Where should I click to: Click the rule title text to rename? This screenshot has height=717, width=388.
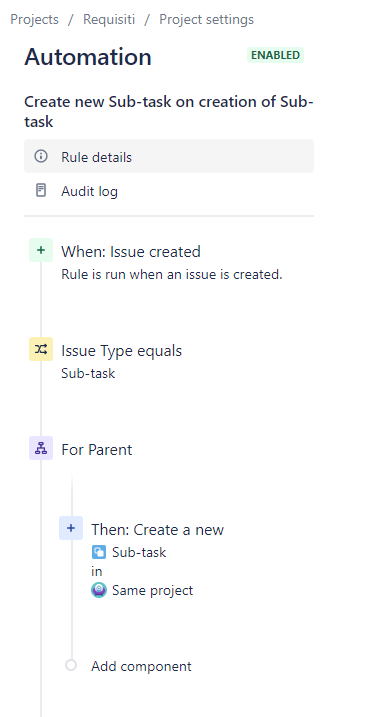coord(169,112)
